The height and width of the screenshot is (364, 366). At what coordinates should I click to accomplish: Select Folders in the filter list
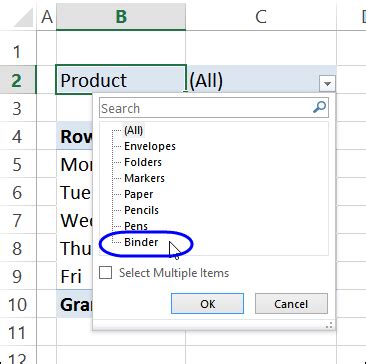coord(143,162)
